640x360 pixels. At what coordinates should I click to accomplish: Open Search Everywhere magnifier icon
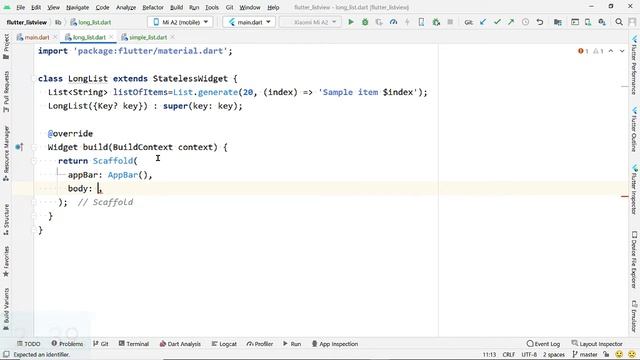619,22
